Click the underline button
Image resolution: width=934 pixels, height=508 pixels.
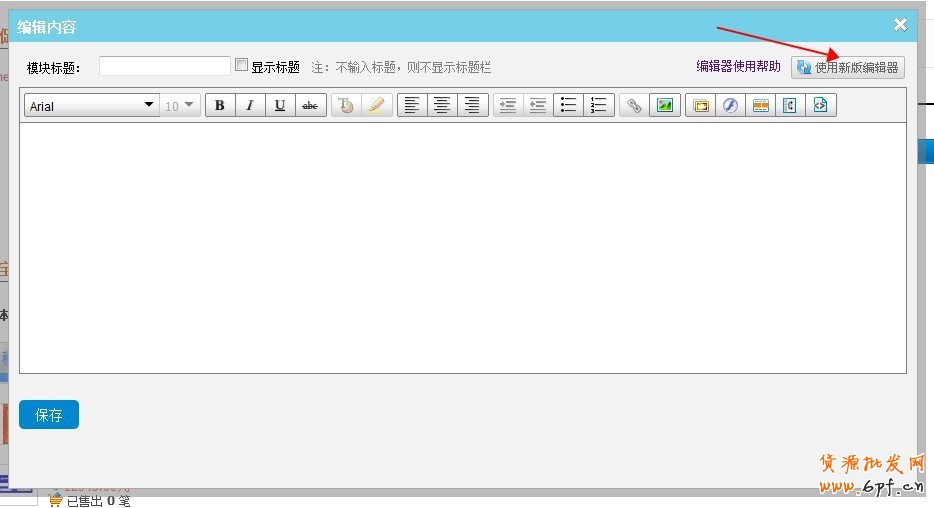280,106
